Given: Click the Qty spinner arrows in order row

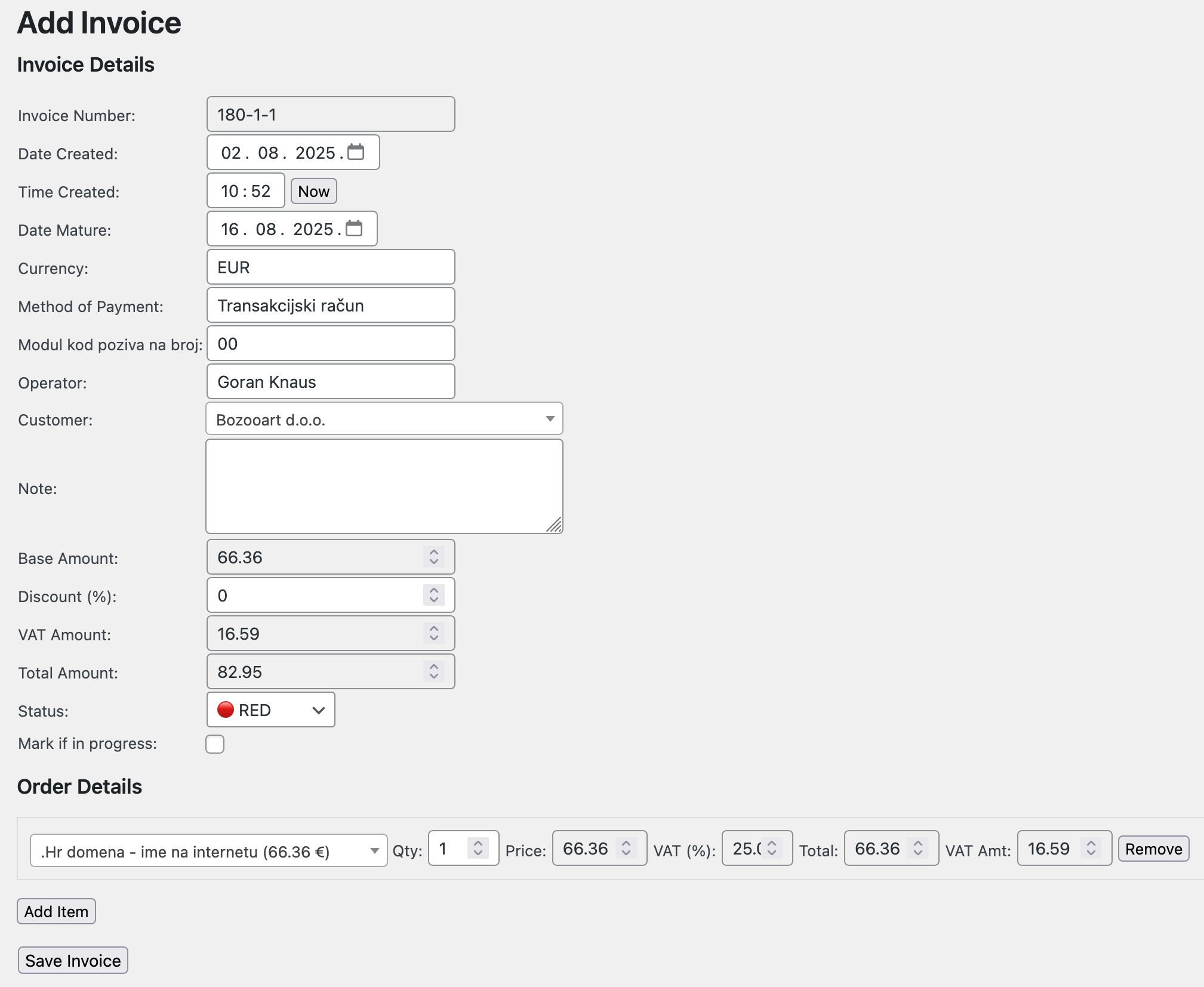Looking at the screenshot, I should coord(478,848).
